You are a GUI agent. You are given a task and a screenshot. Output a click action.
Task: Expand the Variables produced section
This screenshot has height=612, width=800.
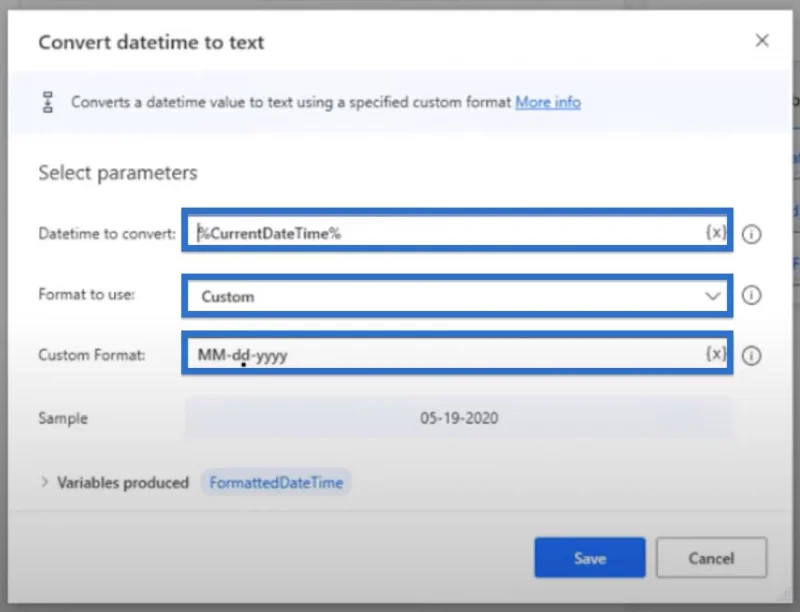coord(45,482)
